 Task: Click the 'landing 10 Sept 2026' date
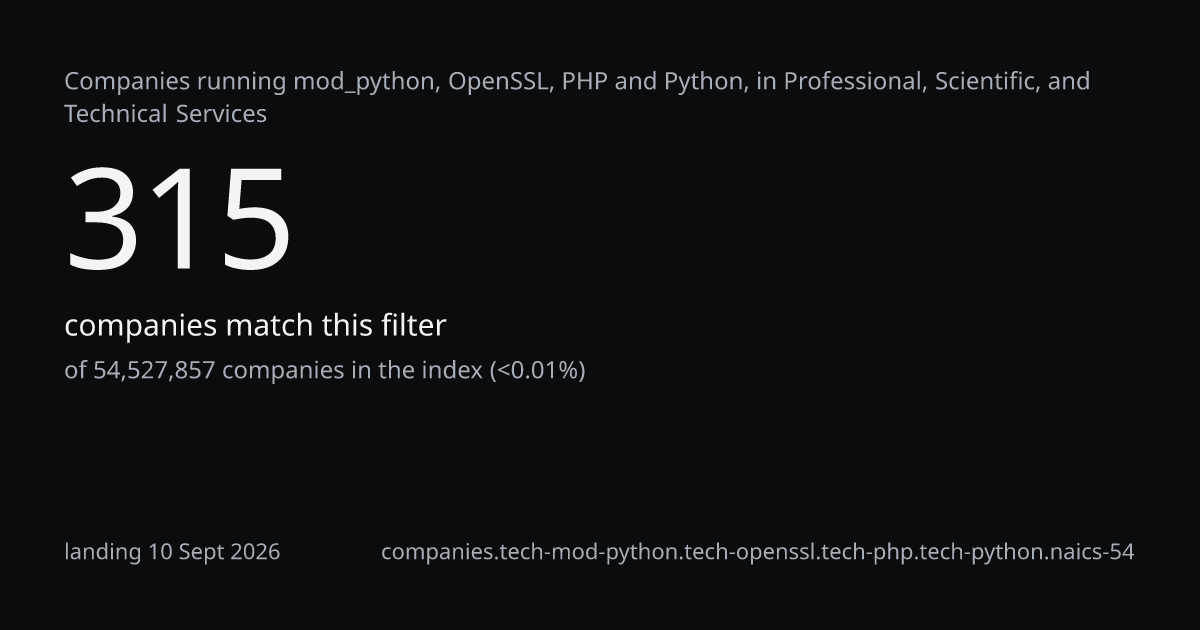click(x=172, y=552)
